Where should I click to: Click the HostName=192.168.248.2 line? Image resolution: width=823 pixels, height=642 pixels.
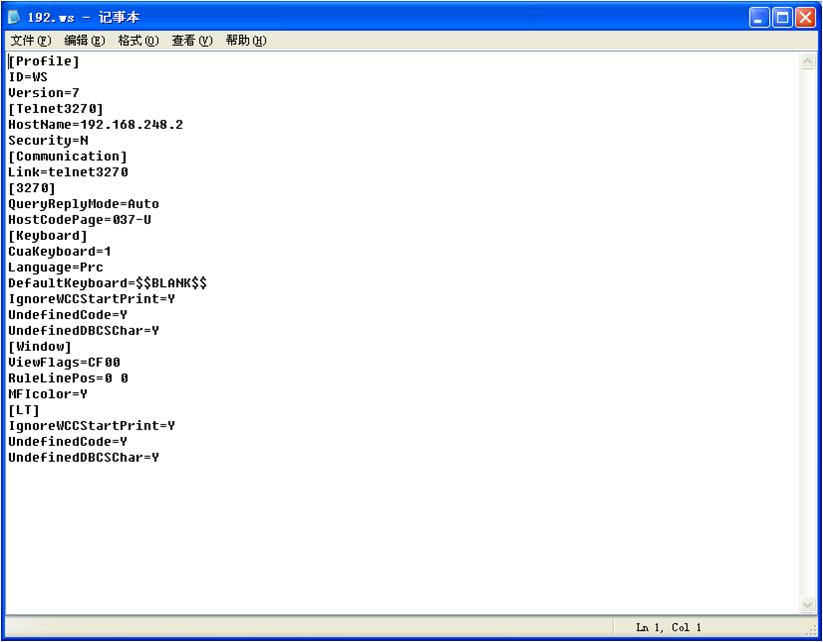pyautogui.click(x=96, y=124)
